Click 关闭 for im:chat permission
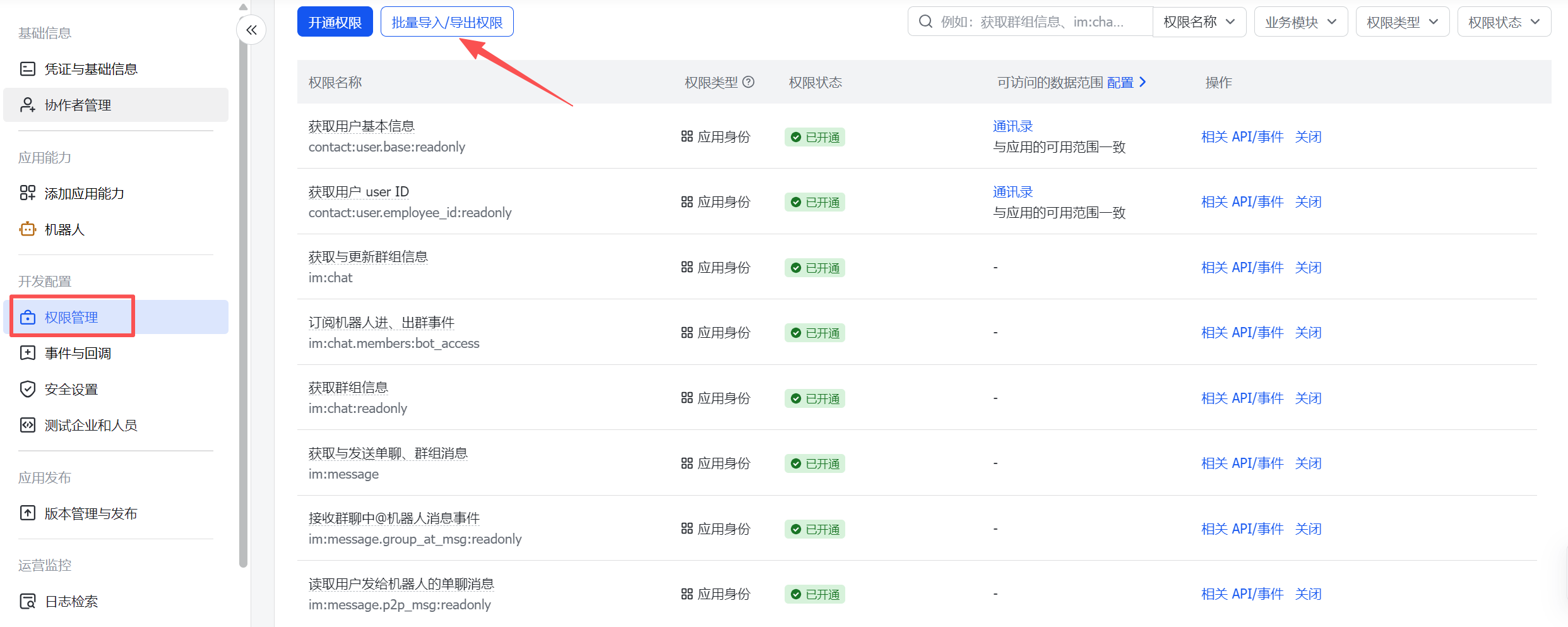This screenshot has height=627, width=1568. coord(1308,267)
